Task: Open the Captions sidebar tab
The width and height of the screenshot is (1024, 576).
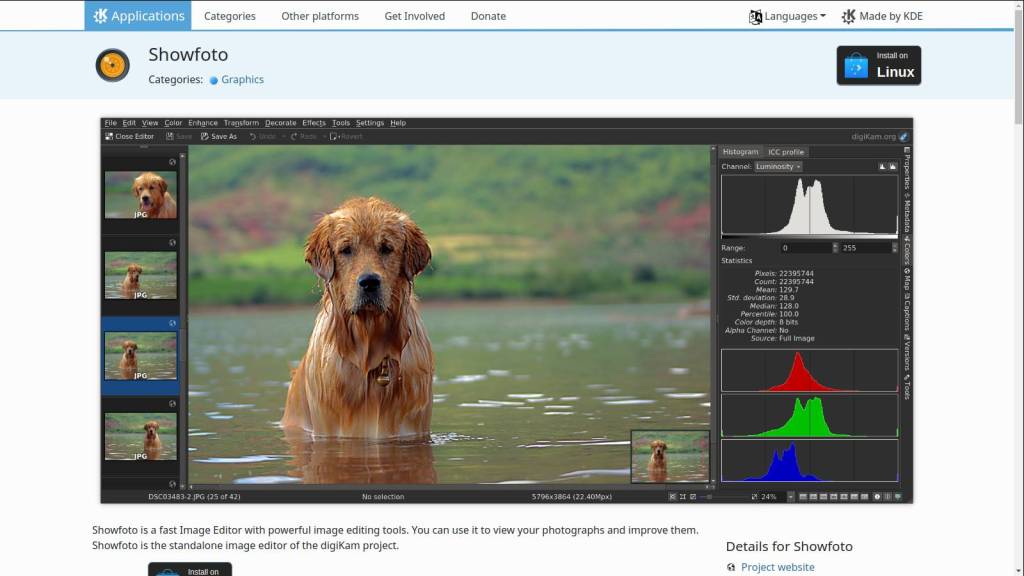Action: (x=907, y=313)
